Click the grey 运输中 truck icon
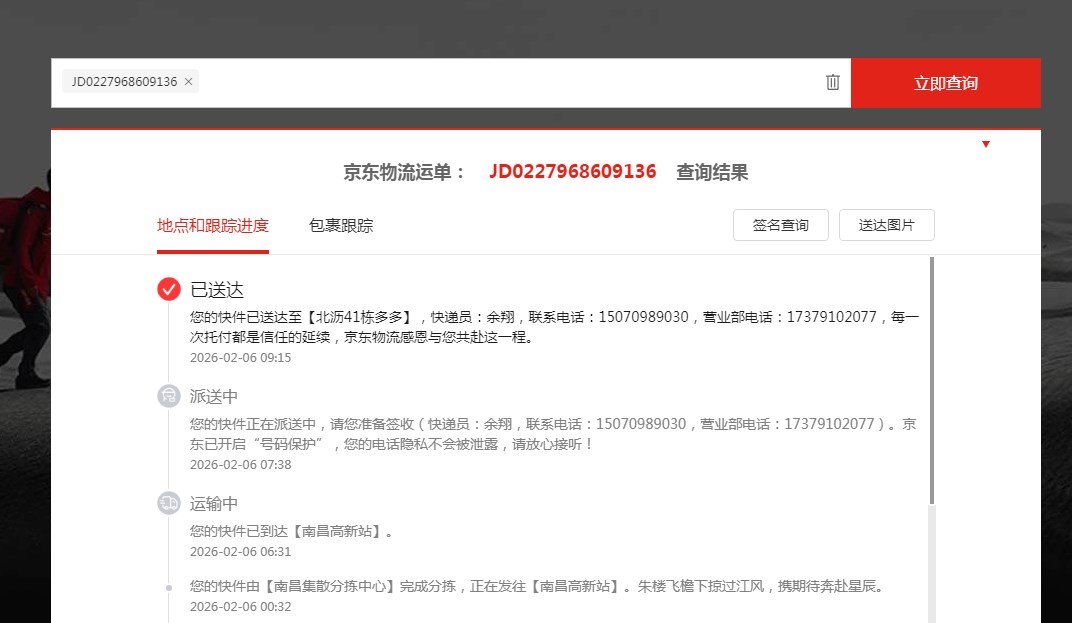This screenshot has height=623, width=1072. pyautogui.click(x=169, y=503)
